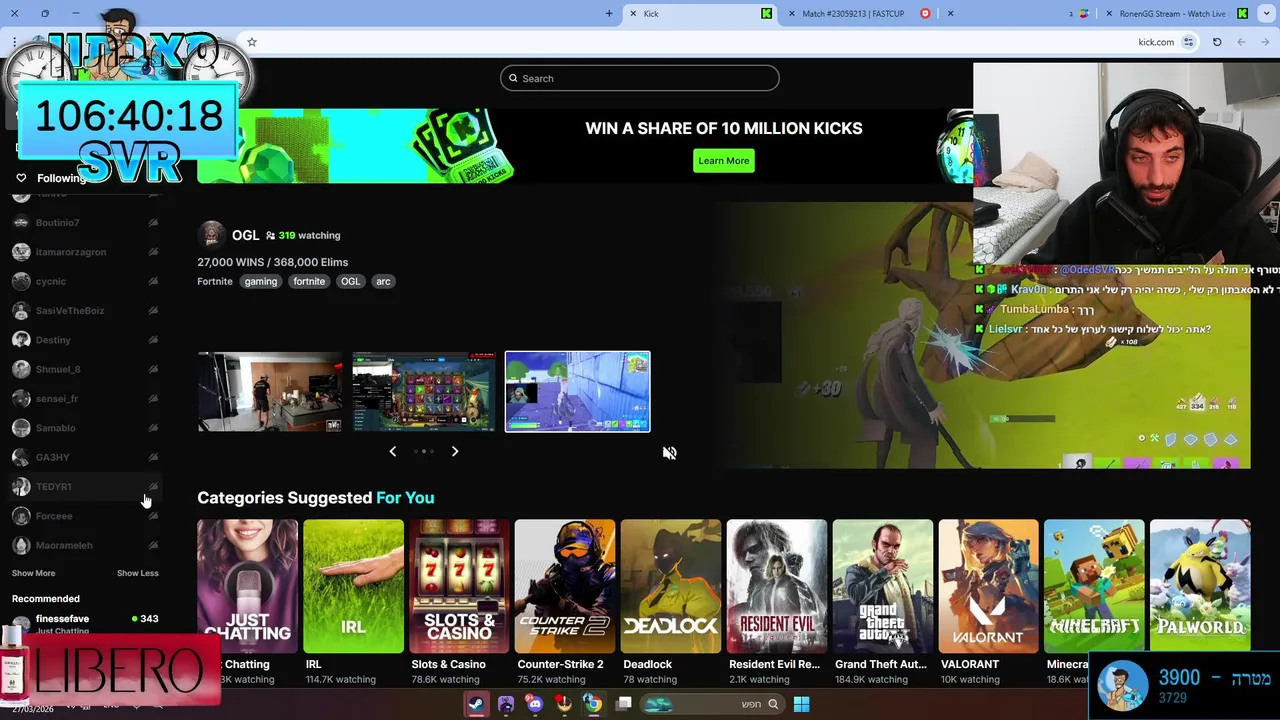This screenshot has width=1280, height=720.
Task: Click the Kick search field
Action: (640, 78)
